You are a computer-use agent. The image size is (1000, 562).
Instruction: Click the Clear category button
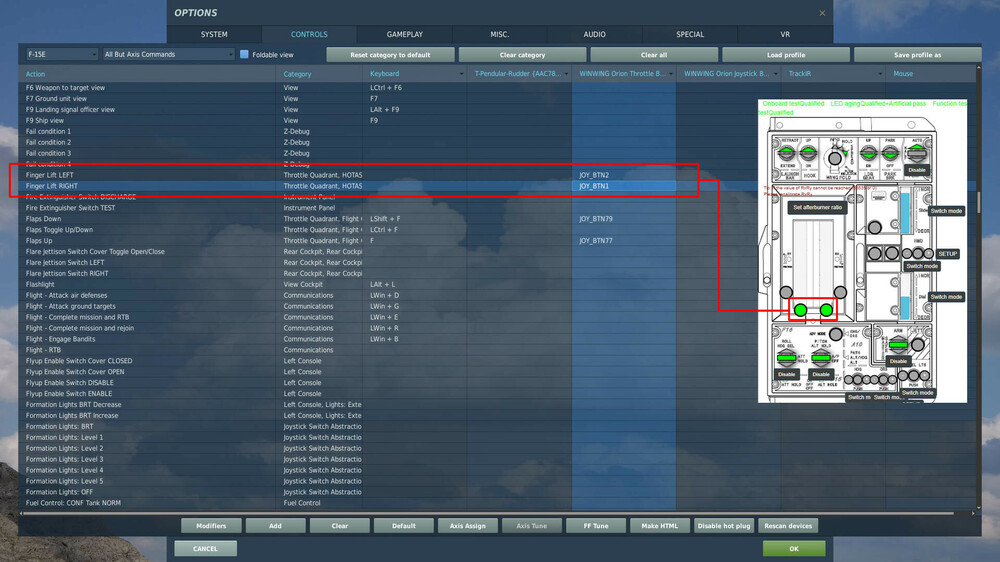(522, 55)
